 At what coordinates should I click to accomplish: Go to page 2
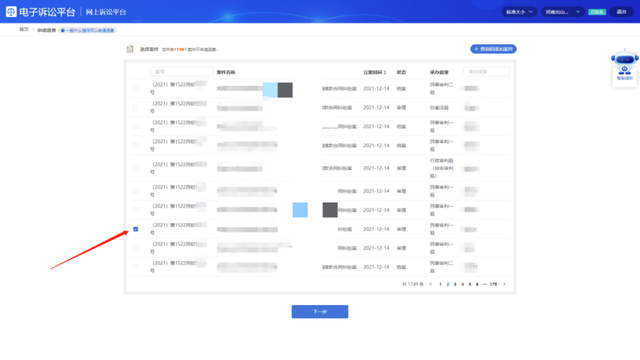[x=448, y=284]
